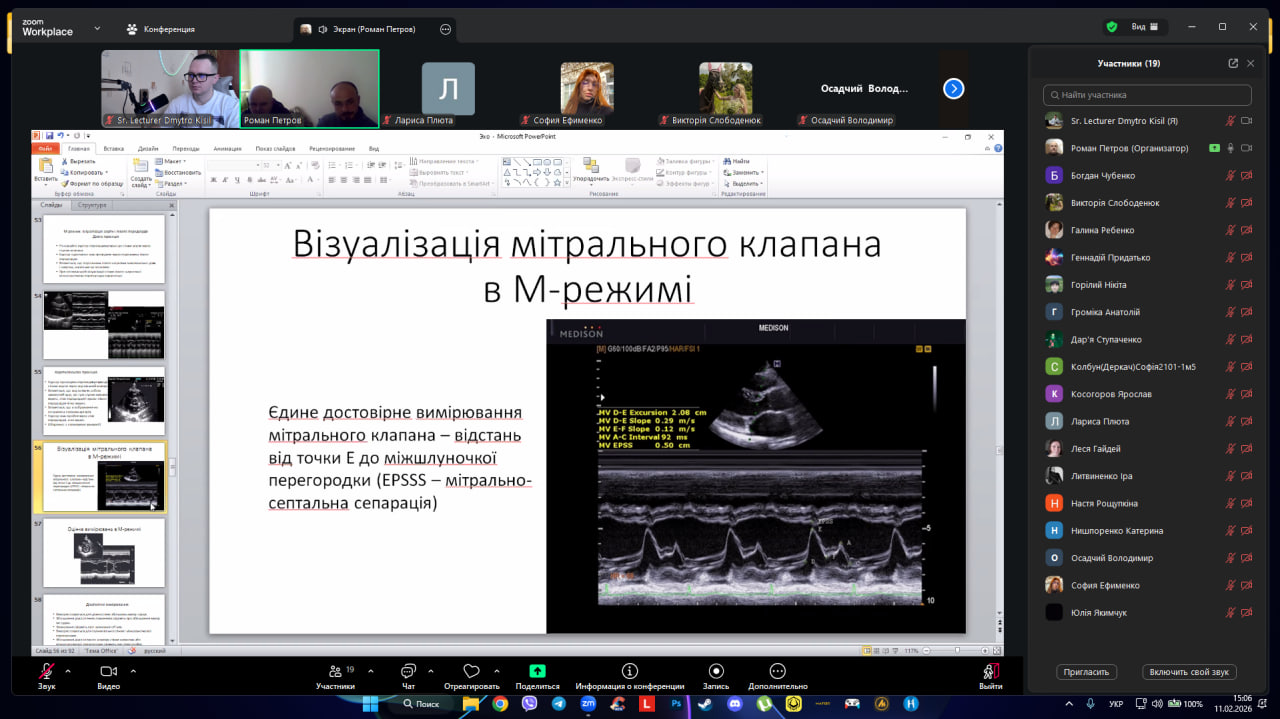Open the Chat (Чат) panel
This screenshot has width=1280, height=719.
click(x=408, y=671)
